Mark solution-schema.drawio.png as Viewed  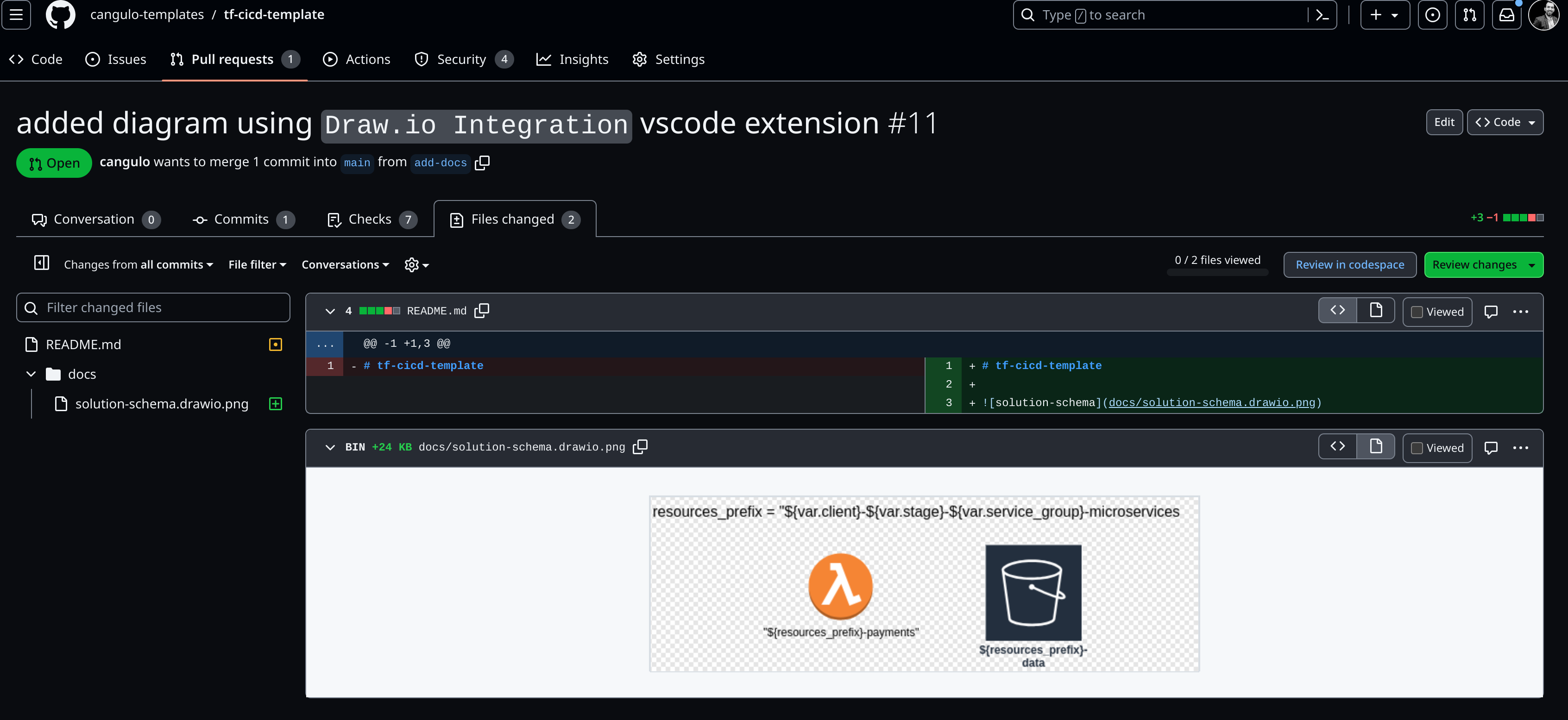click(x=1417, y=448)
